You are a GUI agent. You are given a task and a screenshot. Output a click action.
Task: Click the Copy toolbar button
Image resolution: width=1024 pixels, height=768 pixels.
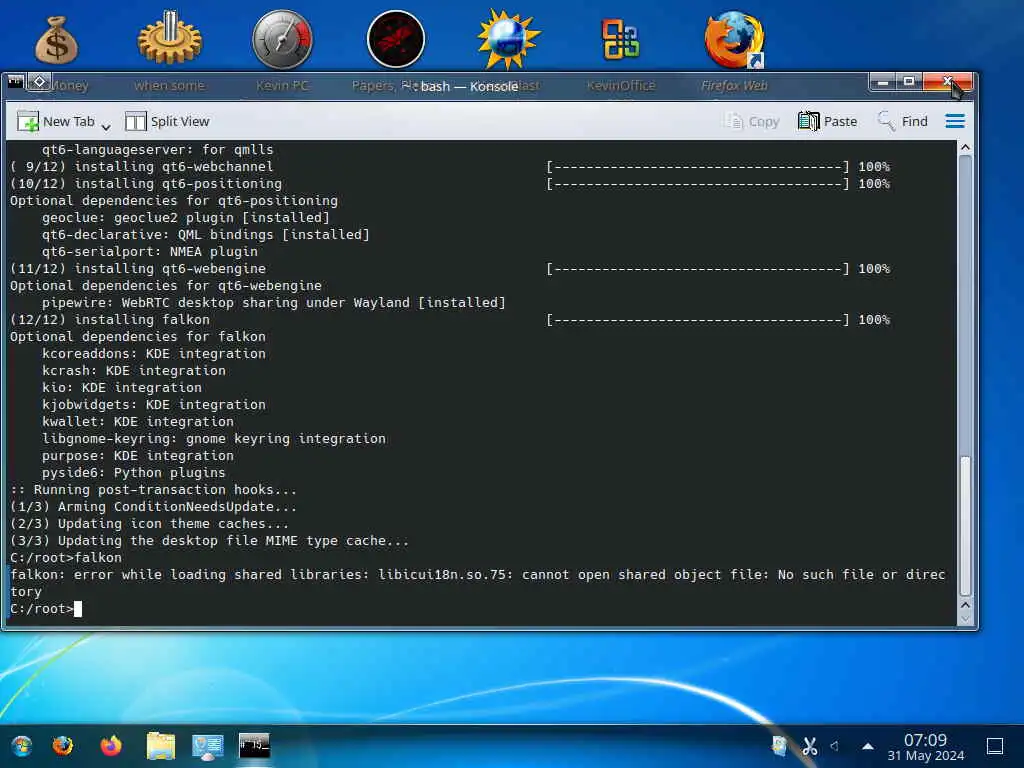pos(752,121)
